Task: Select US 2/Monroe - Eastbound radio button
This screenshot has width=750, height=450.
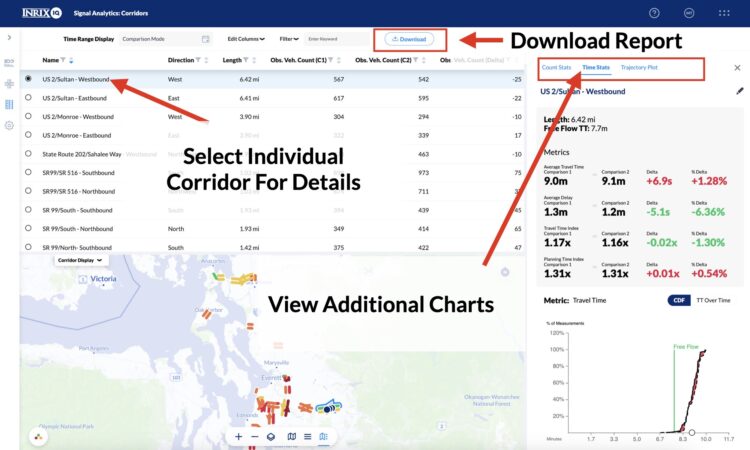Action: coord(28,135)
